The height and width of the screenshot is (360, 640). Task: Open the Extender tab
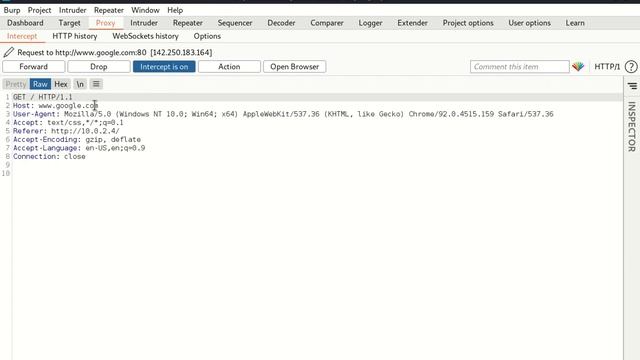click(412, 23)
